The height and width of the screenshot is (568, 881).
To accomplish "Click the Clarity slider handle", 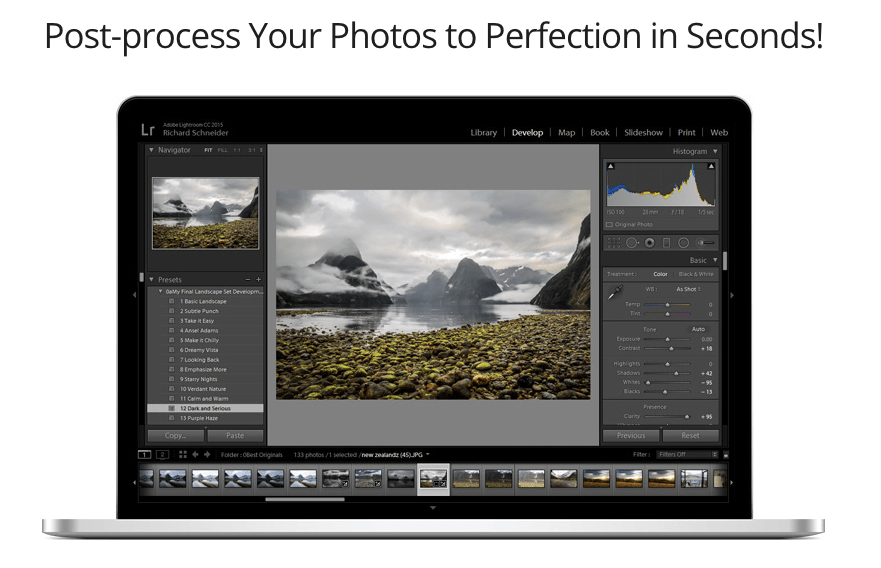I will (687, 416).
